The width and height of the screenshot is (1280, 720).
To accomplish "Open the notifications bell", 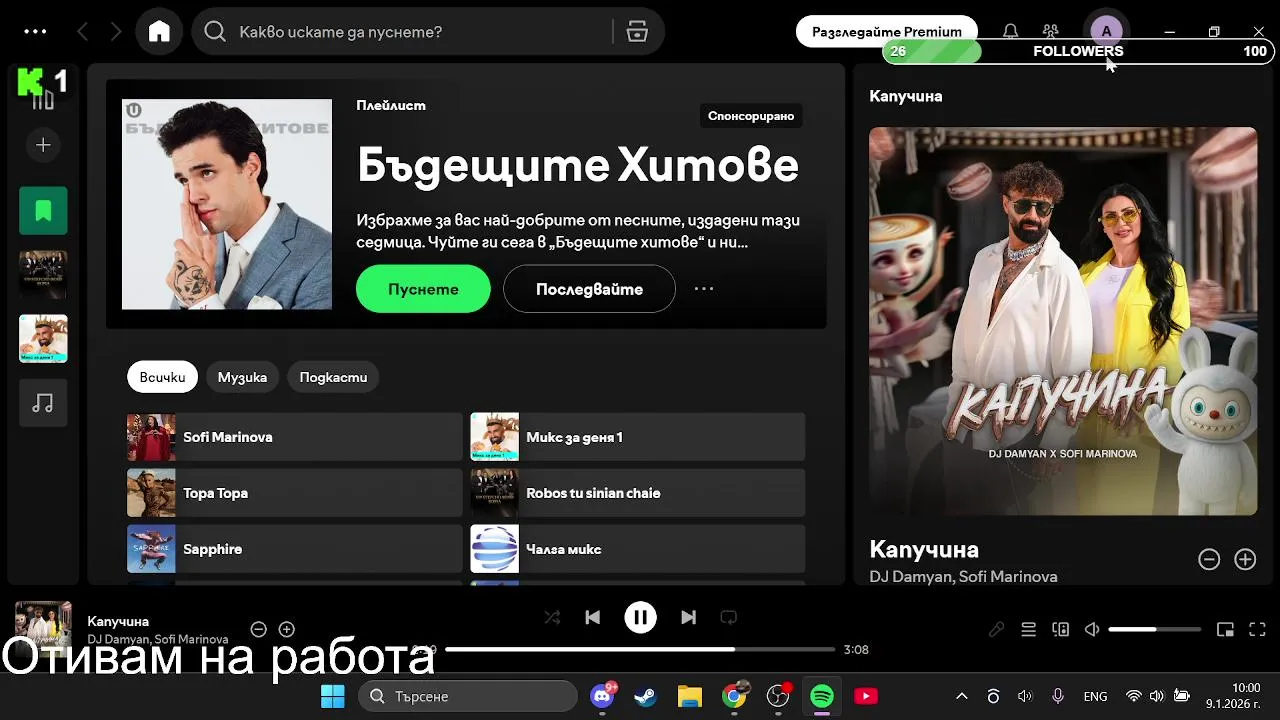I will pos(1011,31).
